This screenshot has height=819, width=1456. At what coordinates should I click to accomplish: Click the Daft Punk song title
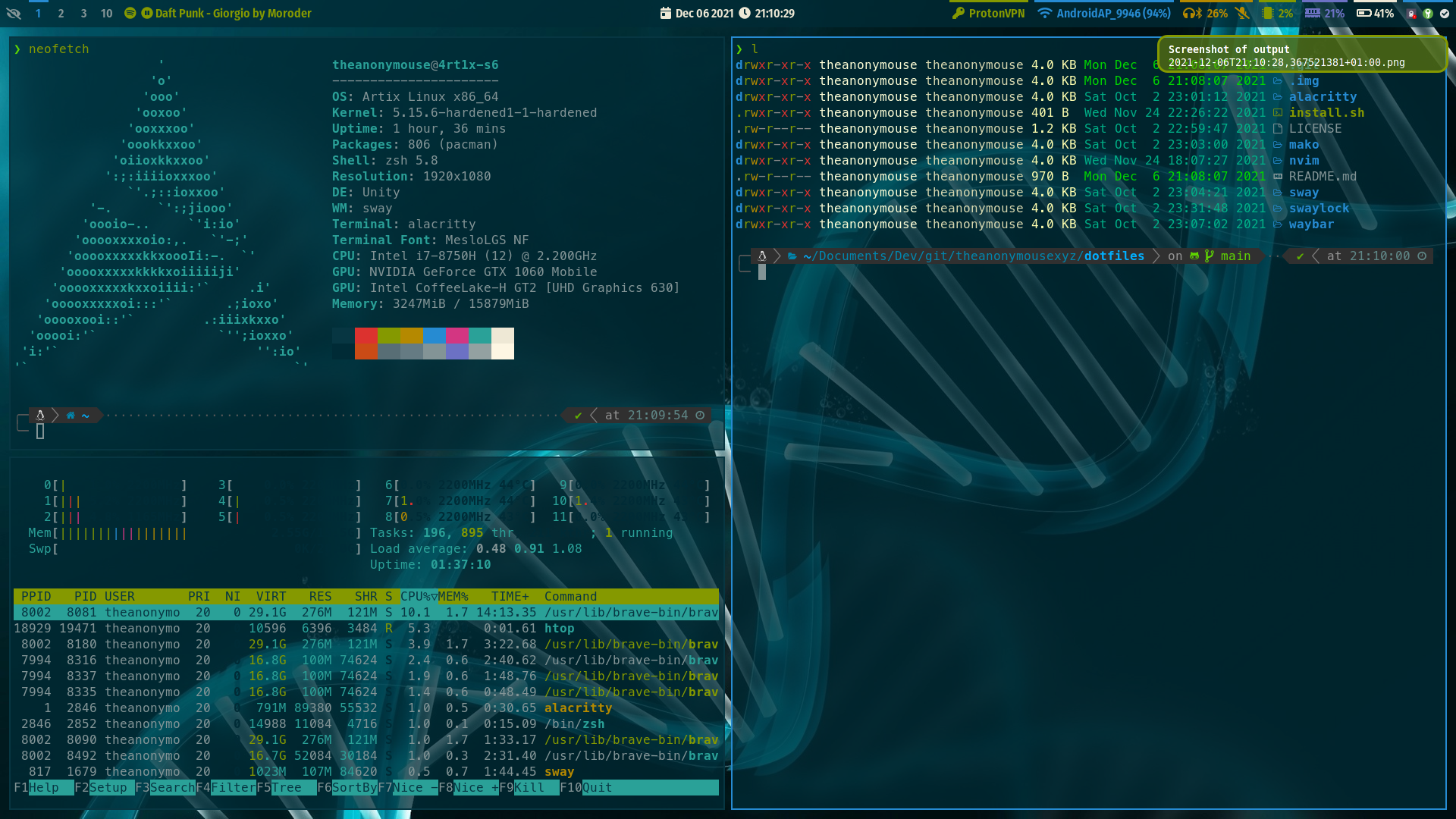coord(234,13)
